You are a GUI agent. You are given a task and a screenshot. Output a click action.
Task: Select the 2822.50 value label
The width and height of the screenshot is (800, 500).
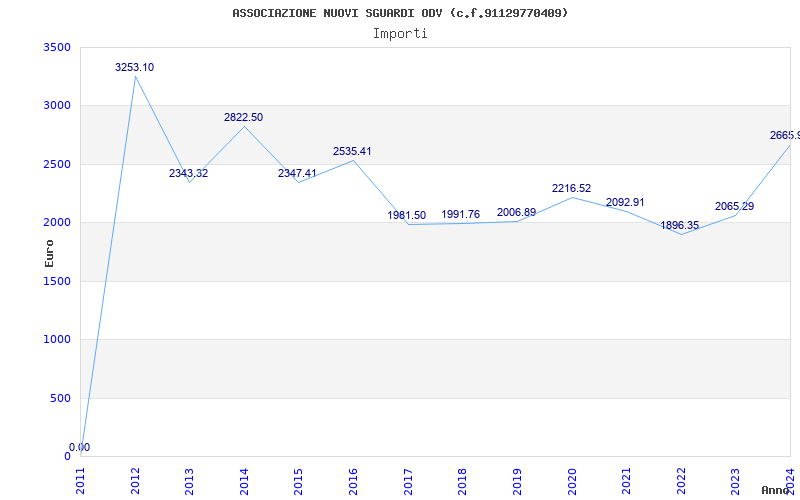243,118
